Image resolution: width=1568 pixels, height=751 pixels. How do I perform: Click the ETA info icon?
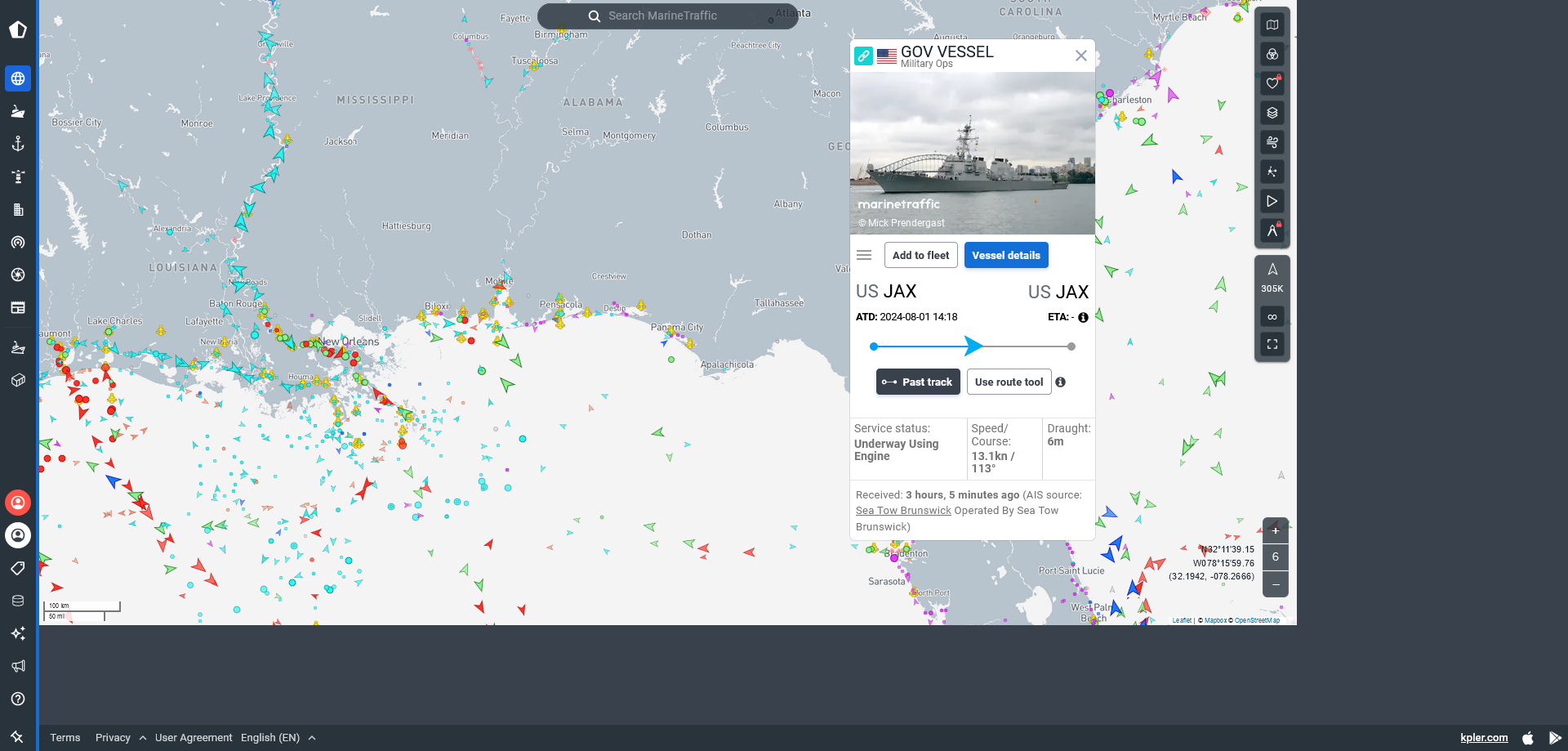tap(1083, 317)
